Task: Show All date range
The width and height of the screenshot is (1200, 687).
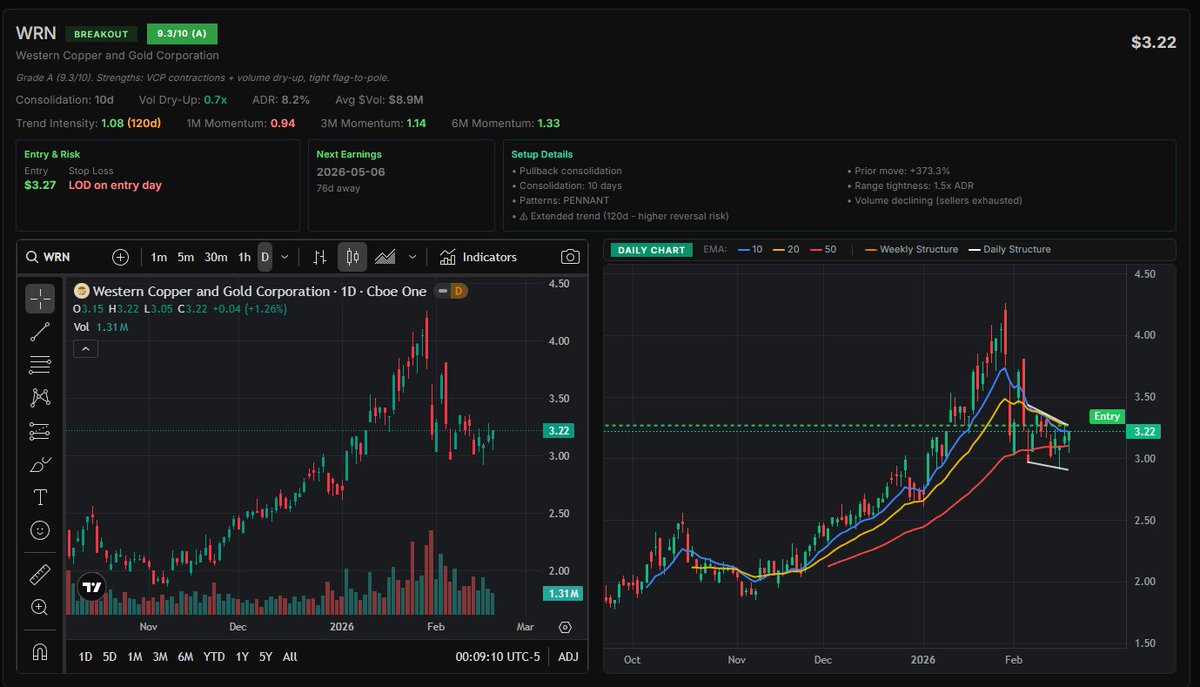Action: [x=290, y=657]
